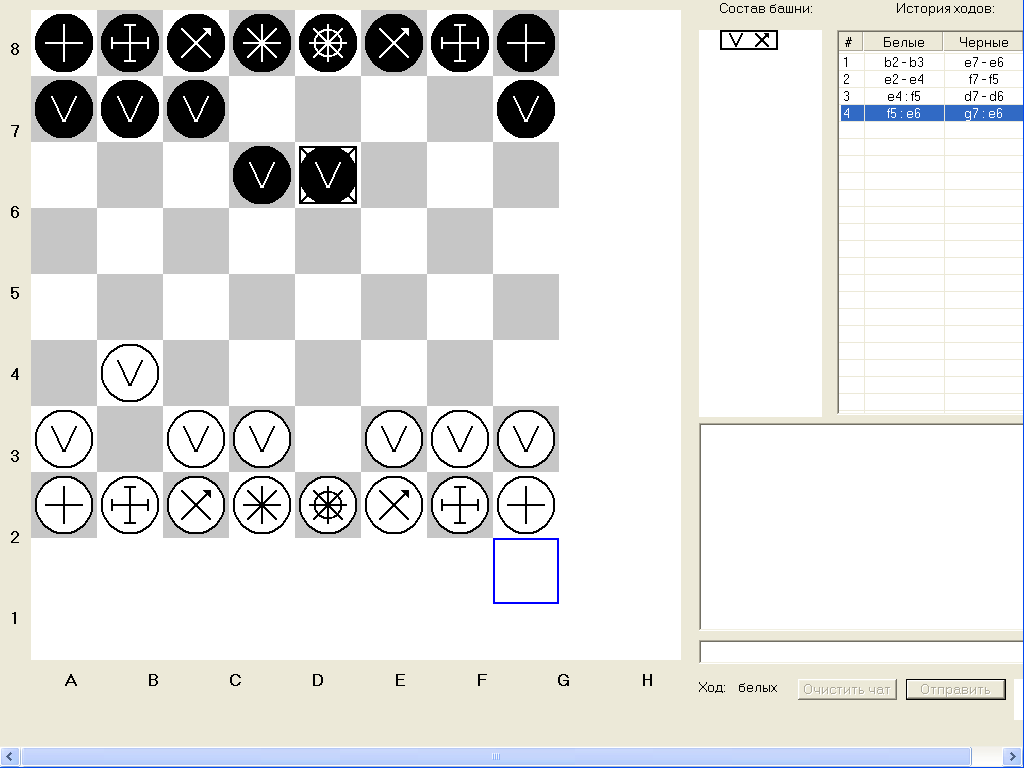Select unhighlighted black V piece in third row
Screen dimensions: 1024x768
pyautogui.click(x=262, y=175)
